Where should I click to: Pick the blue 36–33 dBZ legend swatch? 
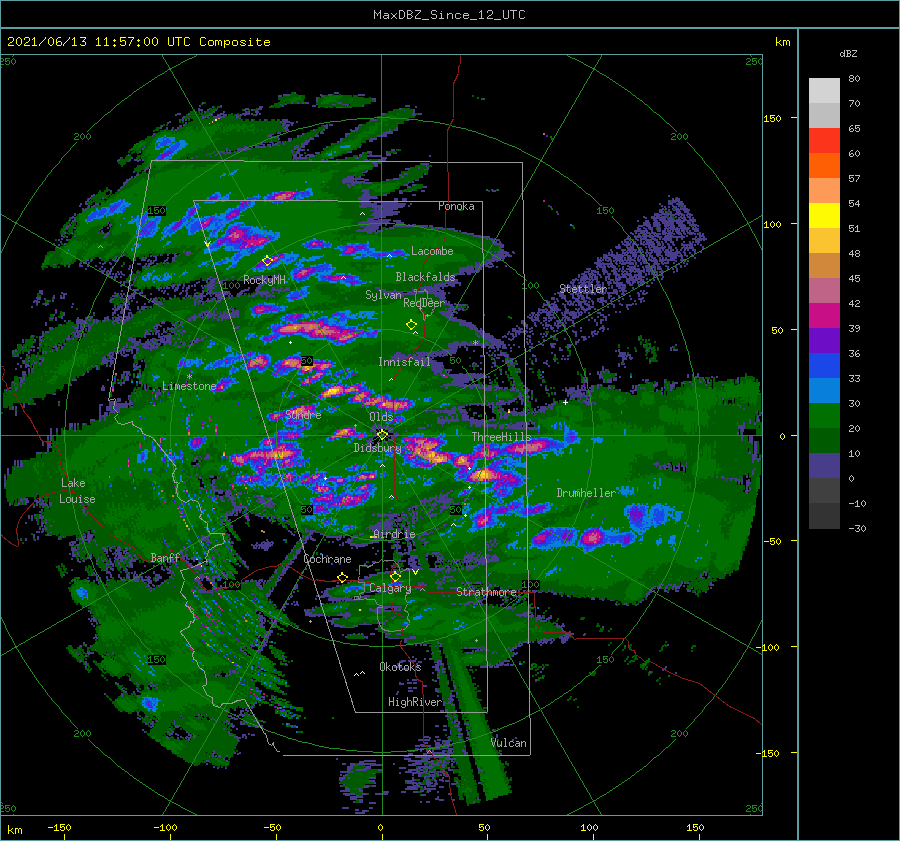pos(824,366)
